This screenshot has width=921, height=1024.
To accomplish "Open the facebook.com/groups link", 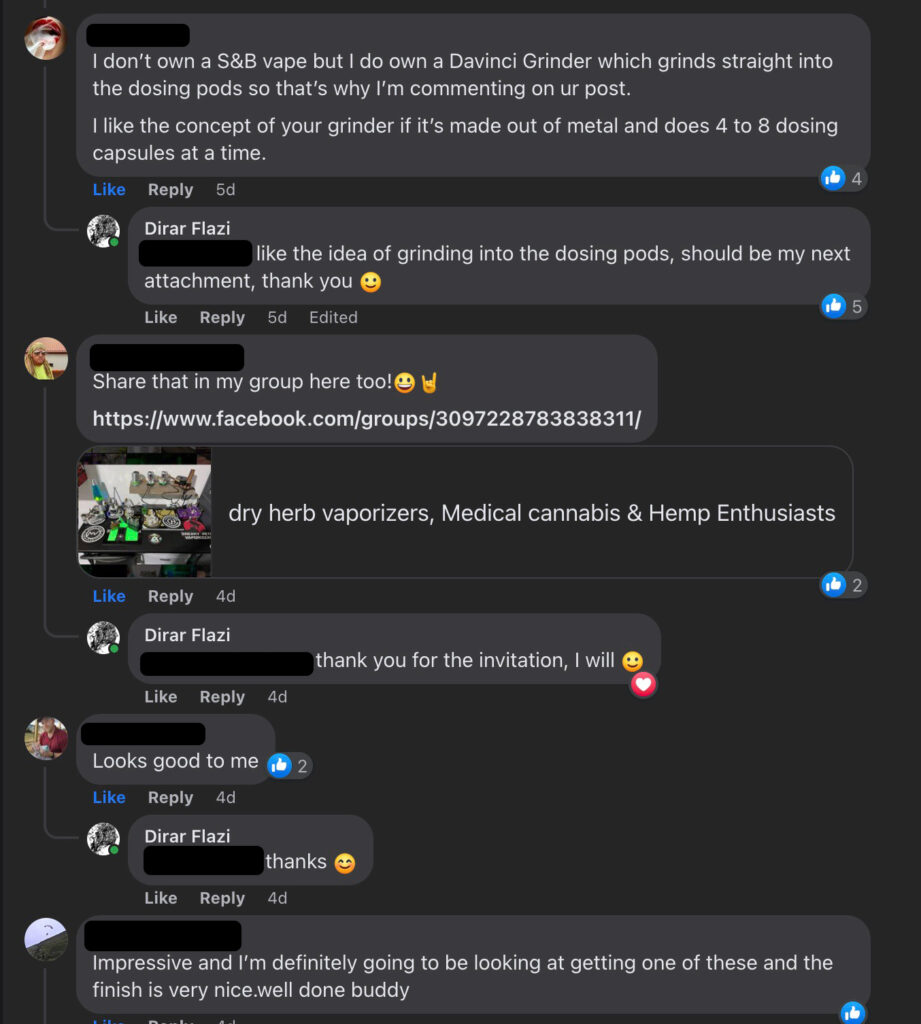I will (x=366, y=419).
